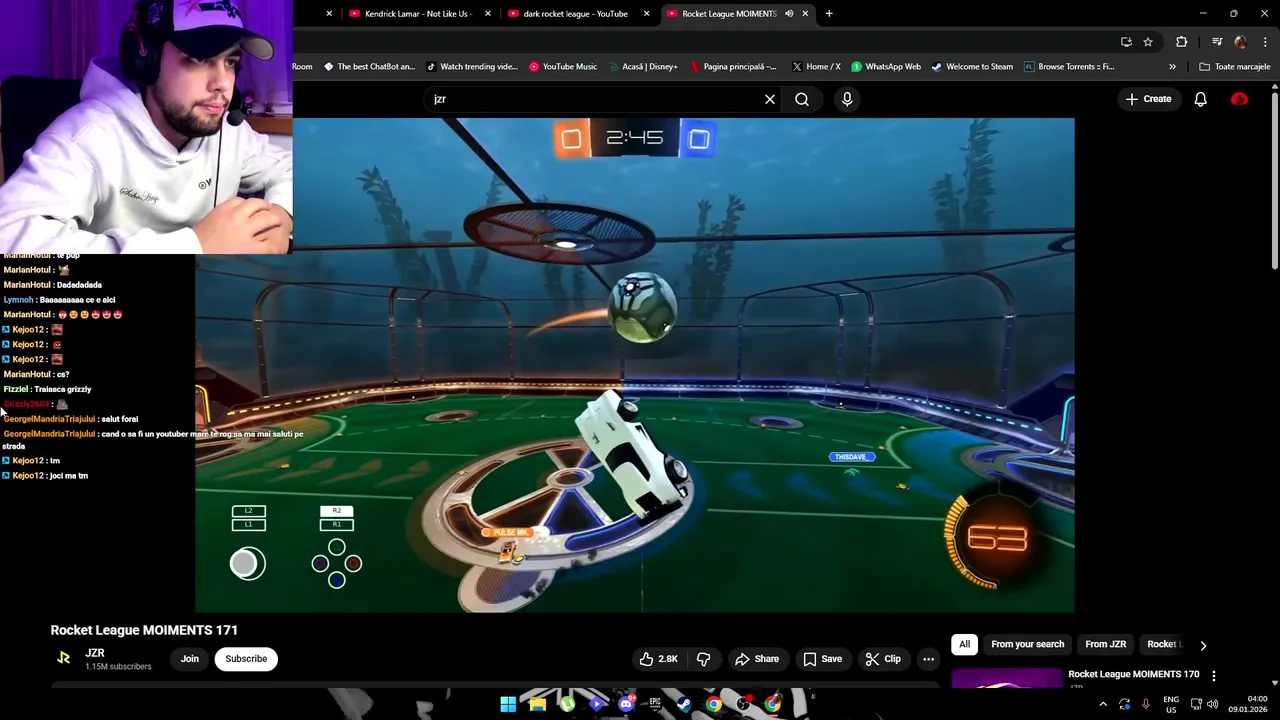
Task: Open Welcome to Steam bookmark
Action: (x=972, y=67)
